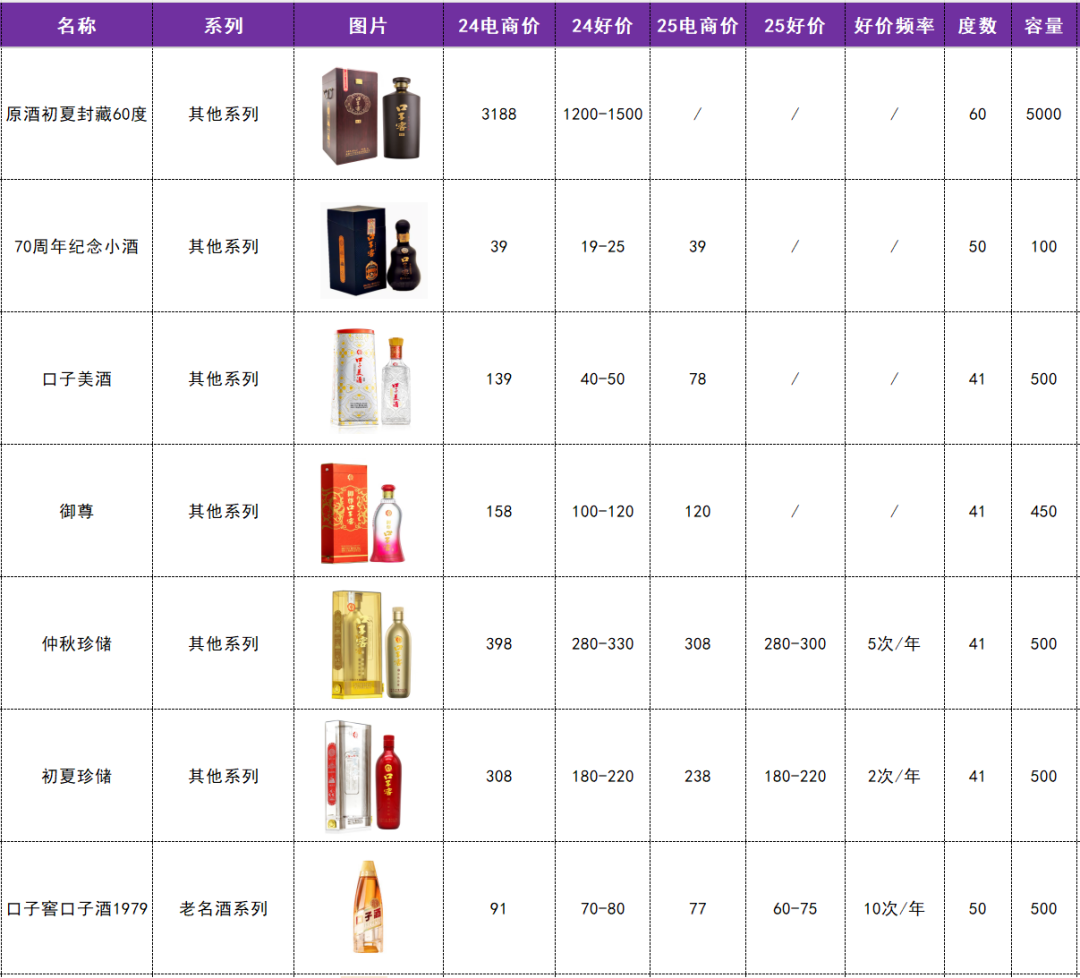Click the 100 capacity cell
1080x978 pixels.
pyautogui.click(x=1044, y=246)
